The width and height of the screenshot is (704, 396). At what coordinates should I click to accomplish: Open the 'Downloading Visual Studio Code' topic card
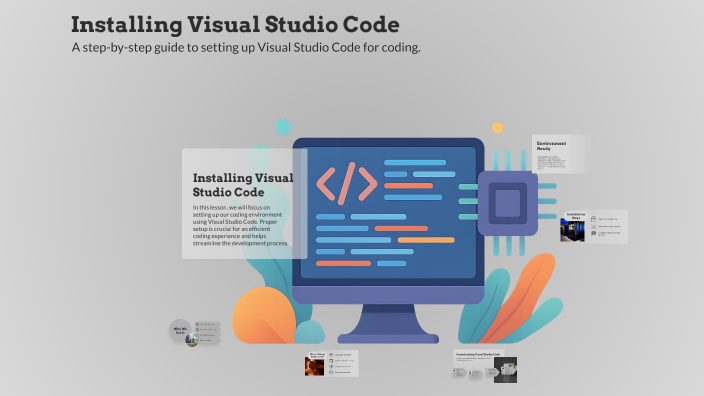[x=485, y=366]
